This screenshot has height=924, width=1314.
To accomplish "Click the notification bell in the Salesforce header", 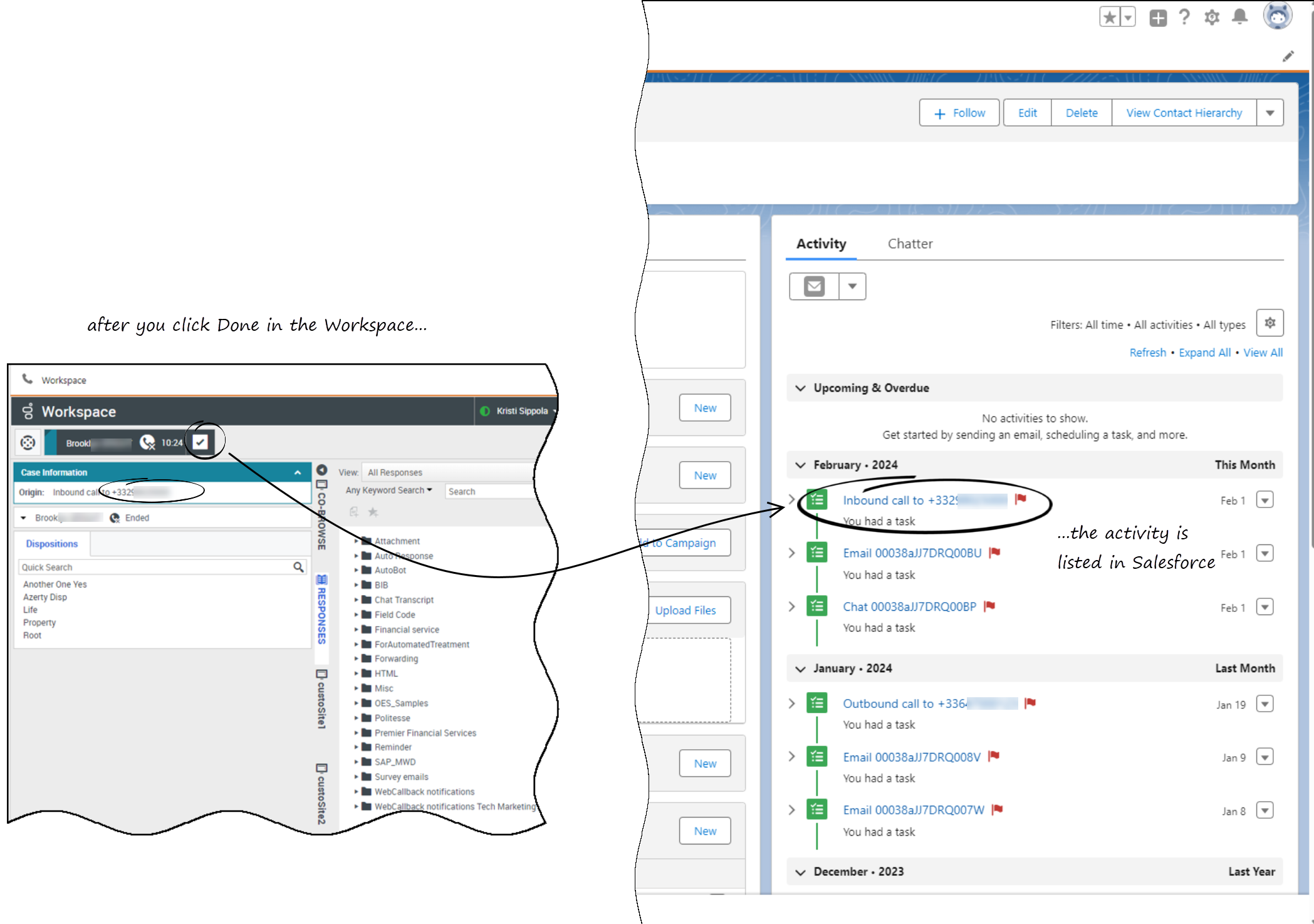I will (1239, 17).
